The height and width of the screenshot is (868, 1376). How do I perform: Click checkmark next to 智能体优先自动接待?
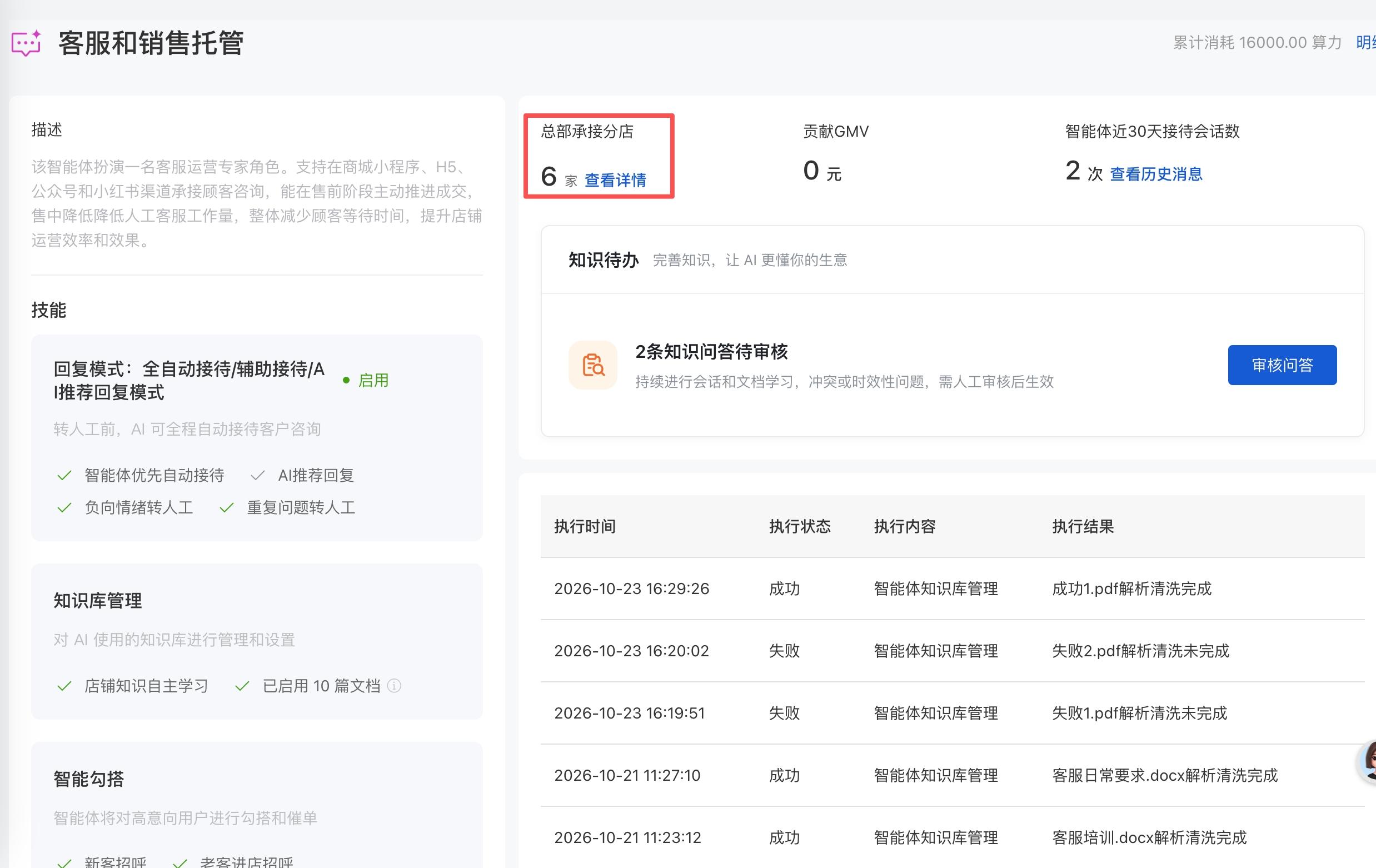[x=64, y=476]
